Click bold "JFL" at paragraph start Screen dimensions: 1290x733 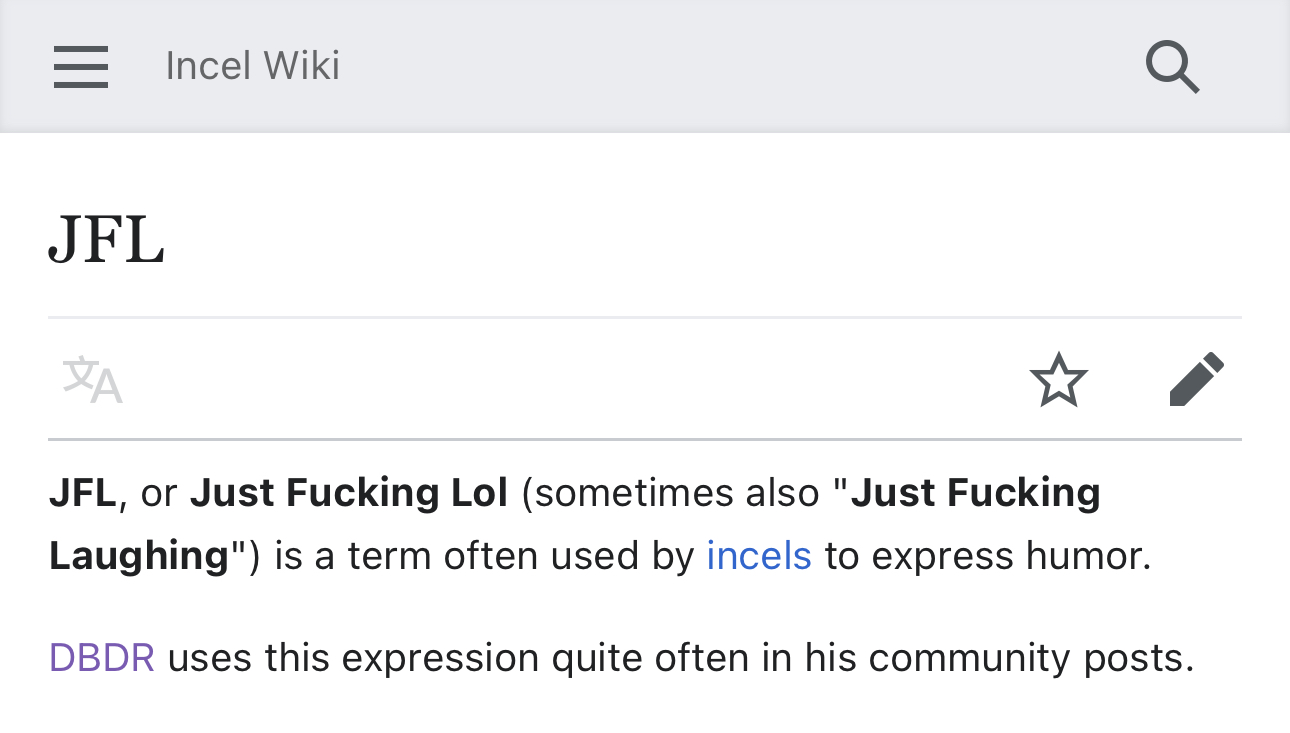point(83,493)
